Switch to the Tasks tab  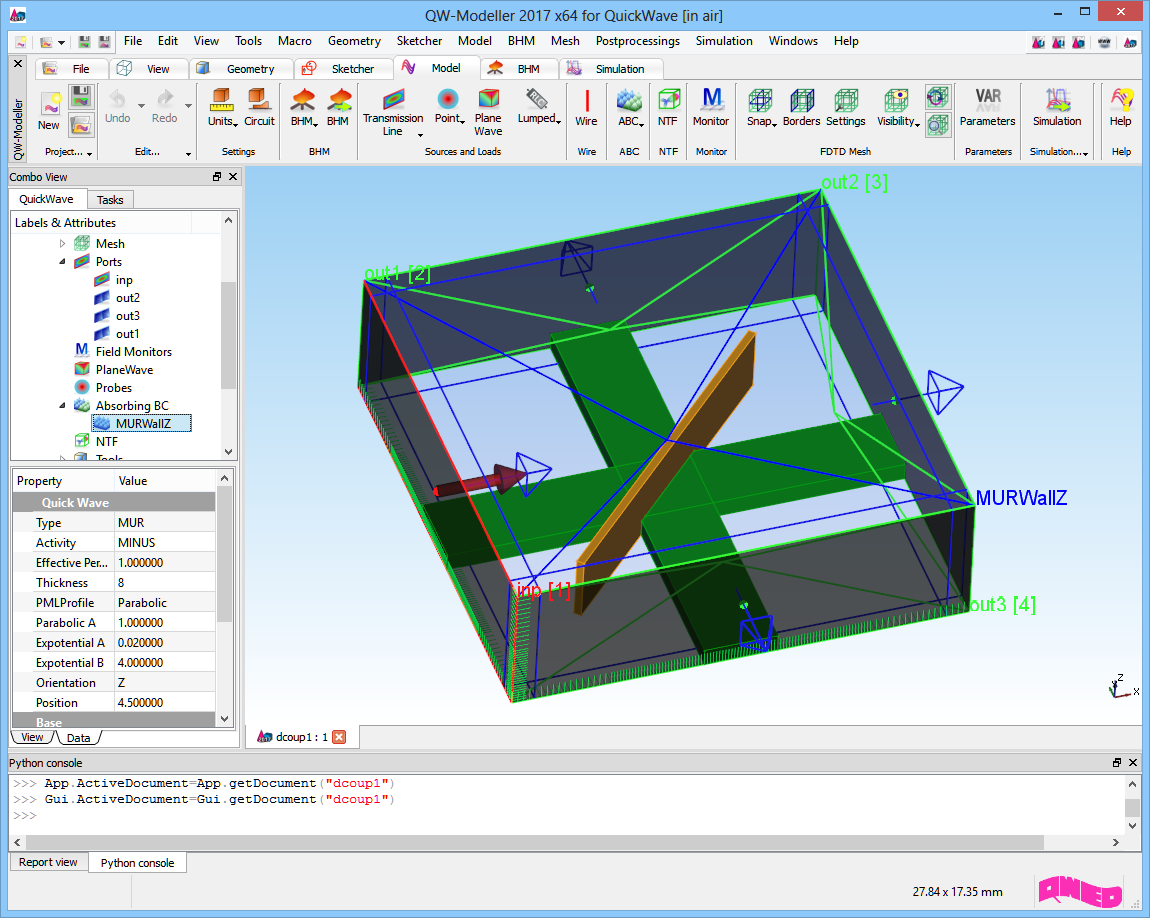pos(110,199)
